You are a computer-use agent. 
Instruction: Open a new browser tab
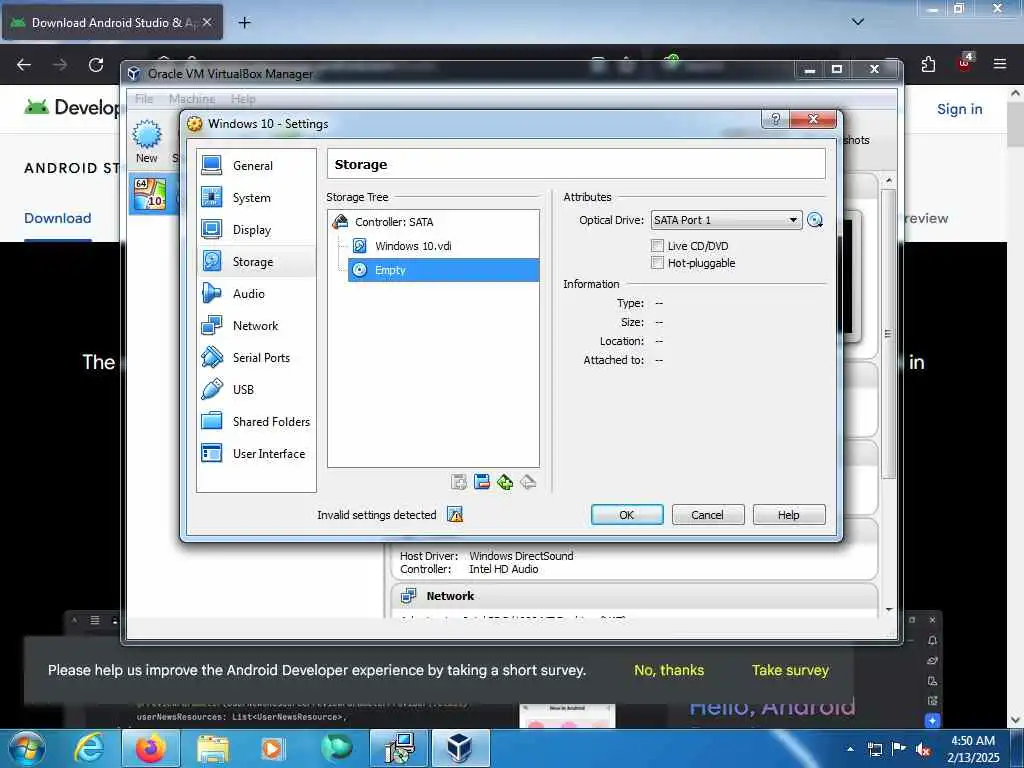[x=244, y=22]
